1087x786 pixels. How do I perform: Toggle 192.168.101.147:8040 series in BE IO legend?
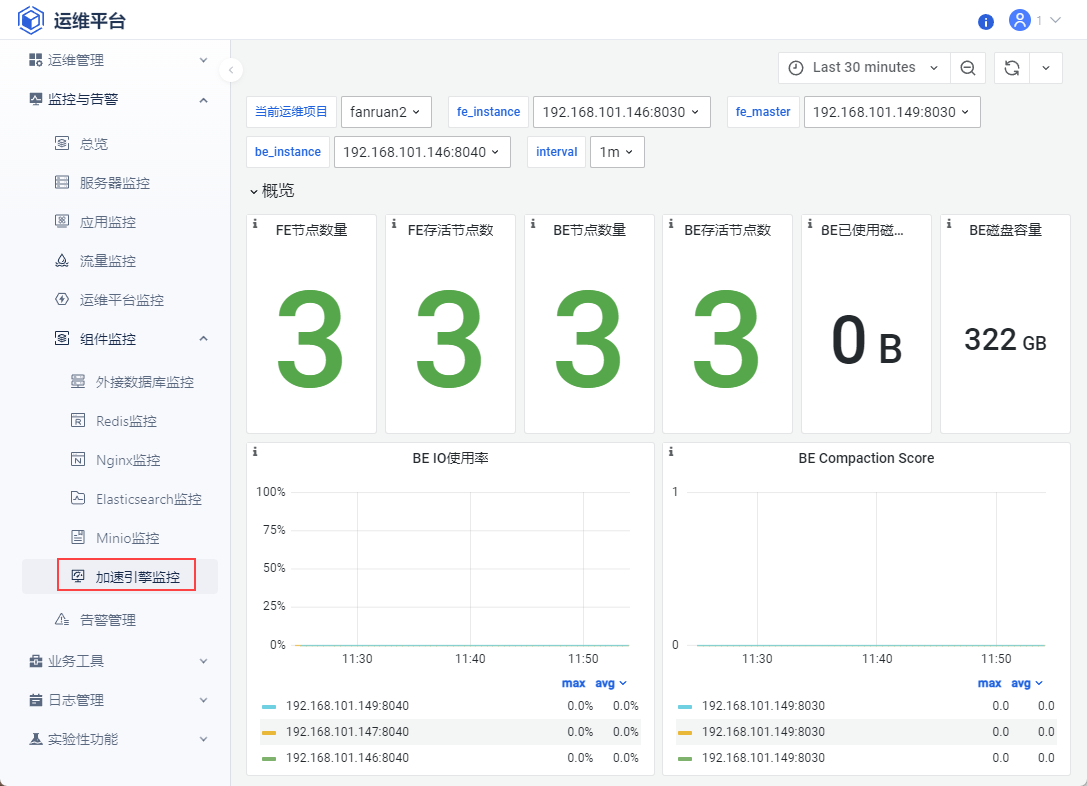coord(347,732)
